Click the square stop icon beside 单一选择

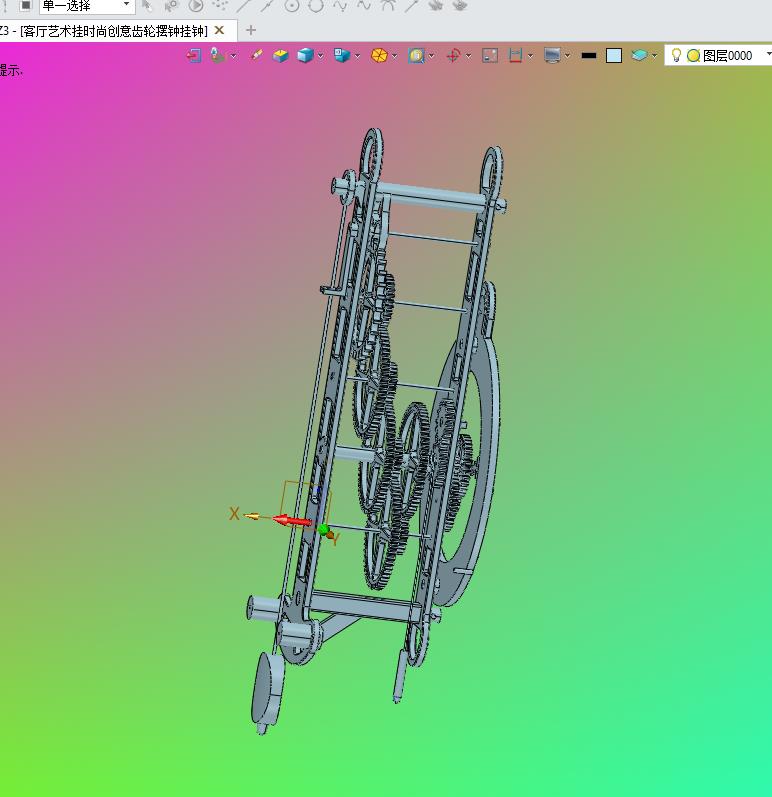click(25, 6)
